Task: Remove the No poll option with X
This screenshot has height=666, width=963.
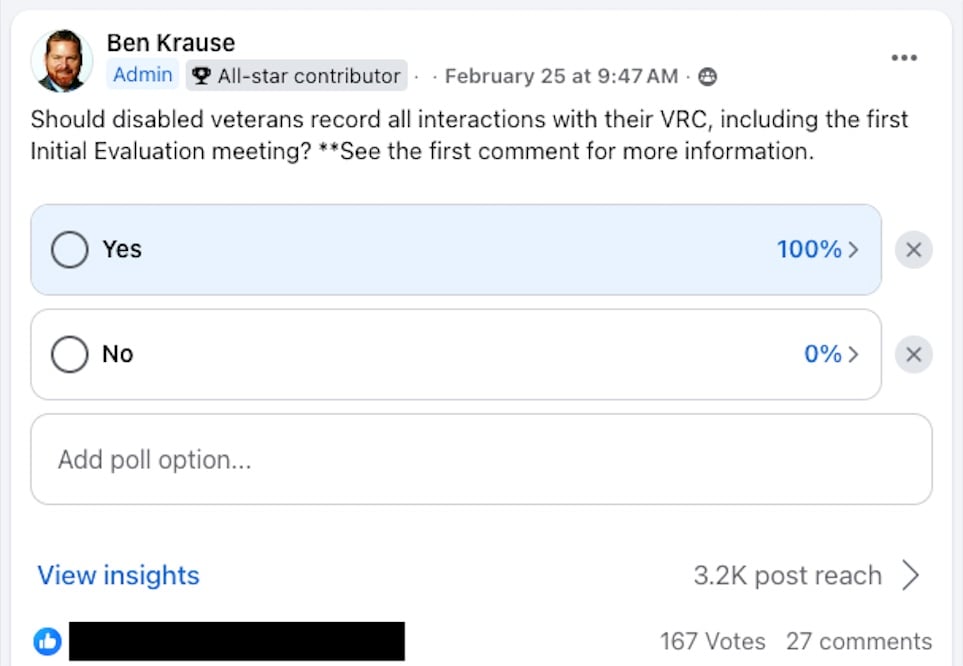Action: click(913, 354)
